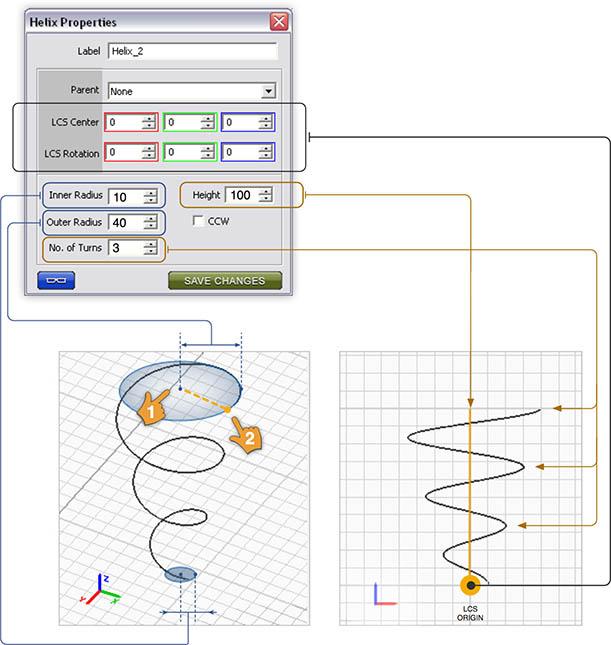Click the LCS Center Y spinner arrows
This screenshot has height=645, width=611.
[207, 122]
